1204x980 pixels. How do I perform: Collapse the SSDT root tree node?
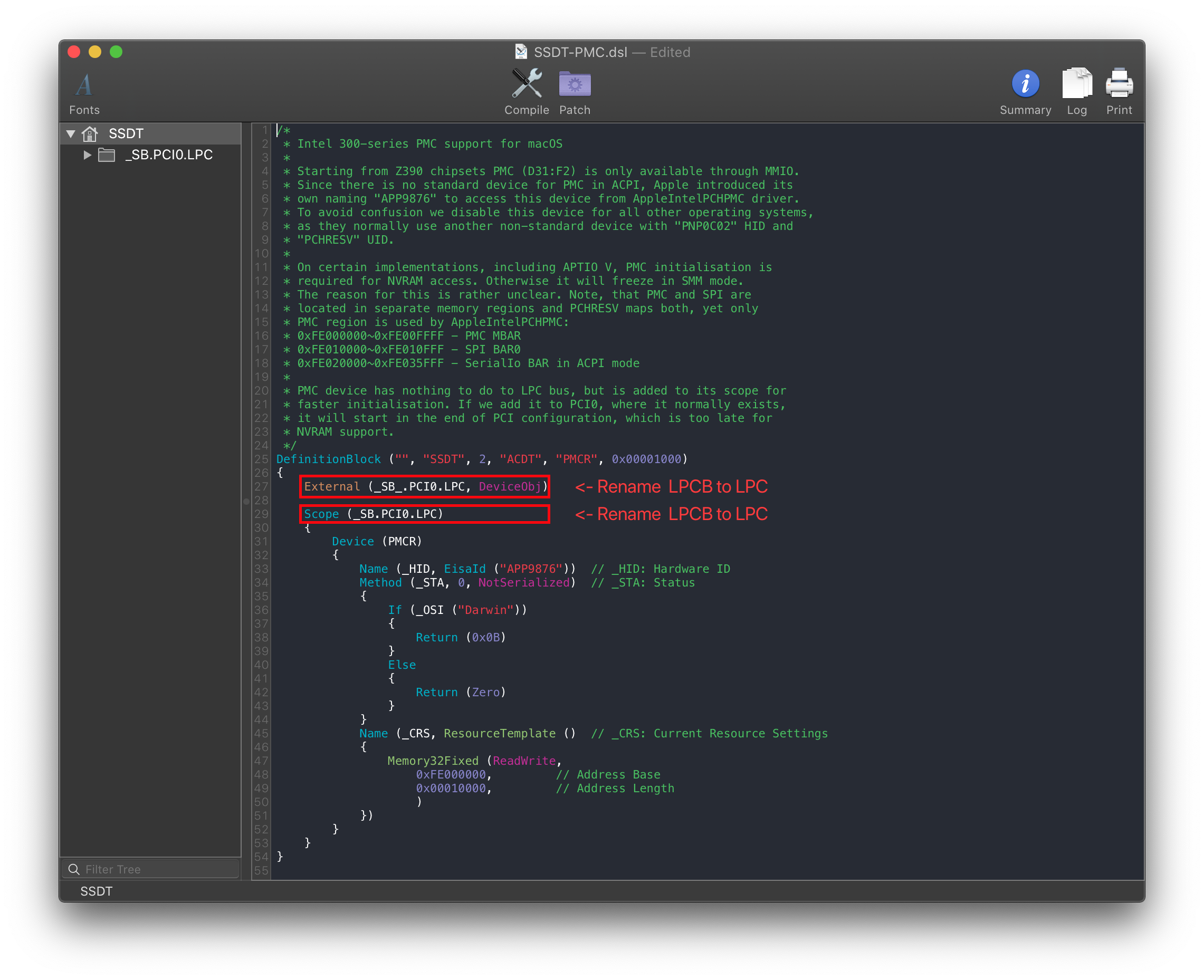[x=71, y=134]
